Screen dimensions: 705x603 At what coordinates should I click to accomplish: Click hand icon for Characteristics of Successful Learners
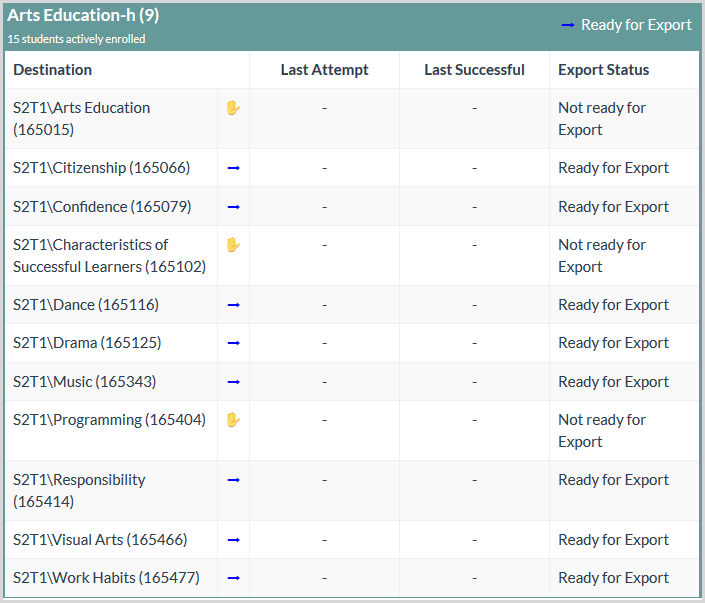[233, 245]
